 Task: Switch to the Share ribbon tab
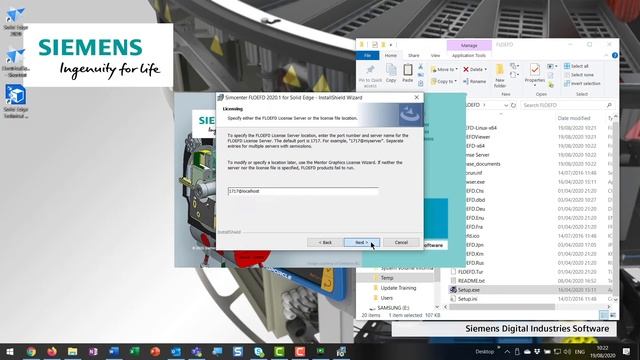413,56
